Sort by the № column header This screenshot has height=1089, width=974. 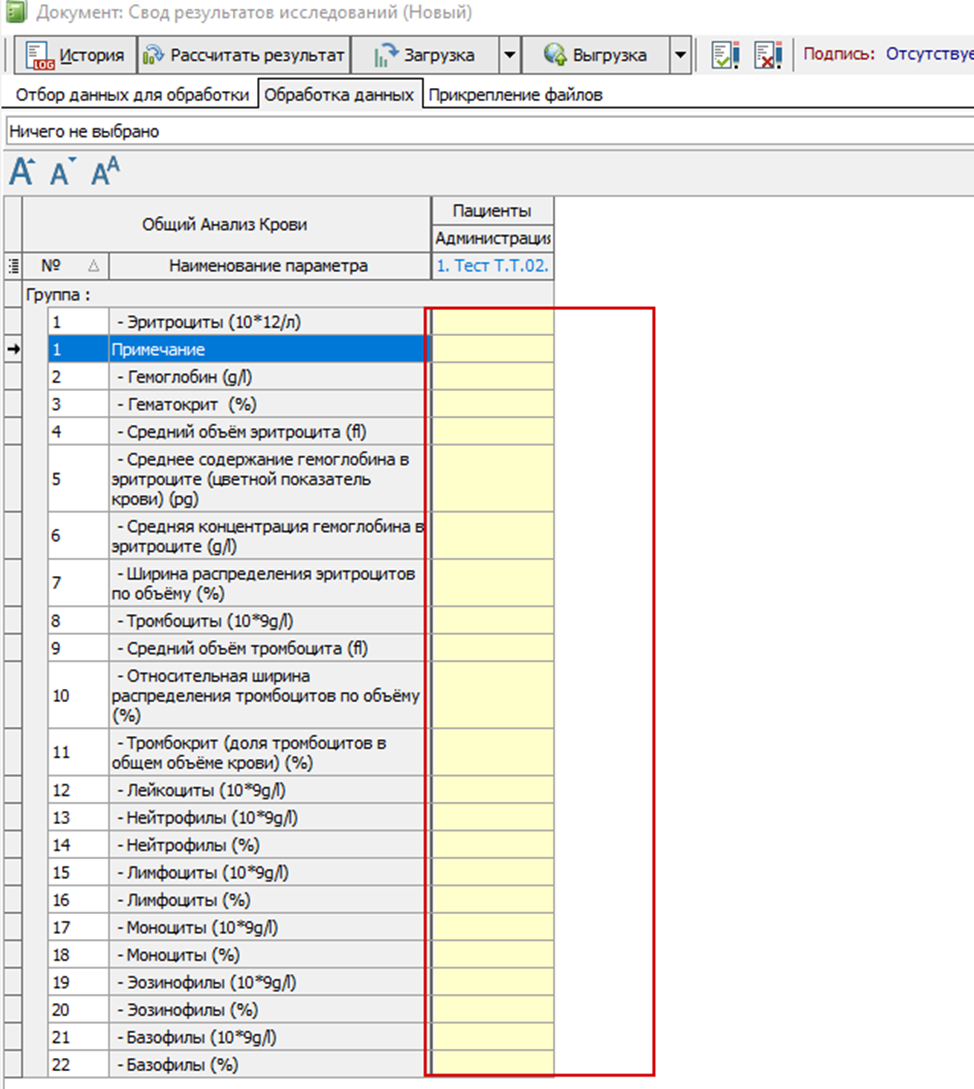(65, 266)
